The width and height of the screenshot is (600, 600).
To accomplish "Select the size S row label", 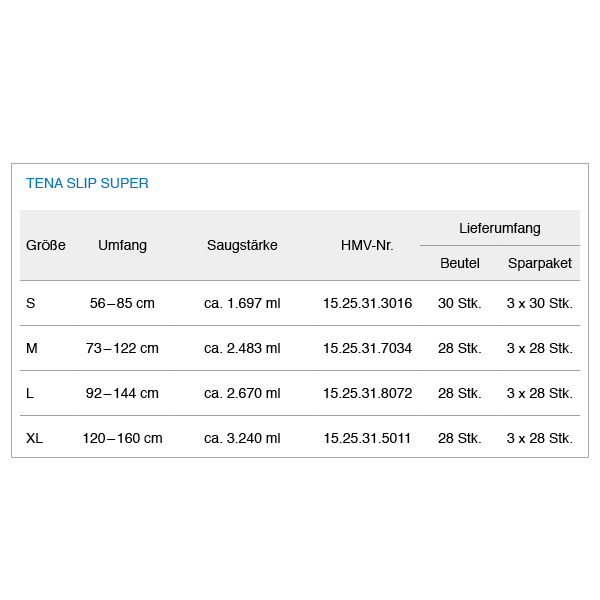I will (31, 303).
